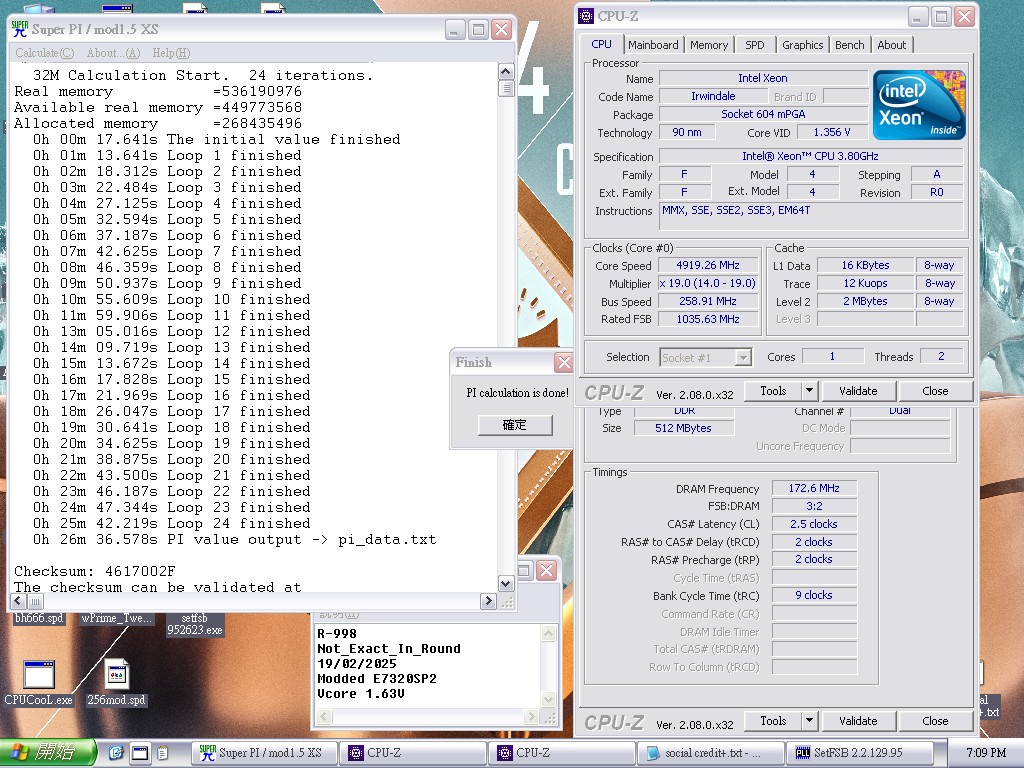Click Super PI vertical scrollbar down arrow
1024x768 pixels.
tap(506, 583)
